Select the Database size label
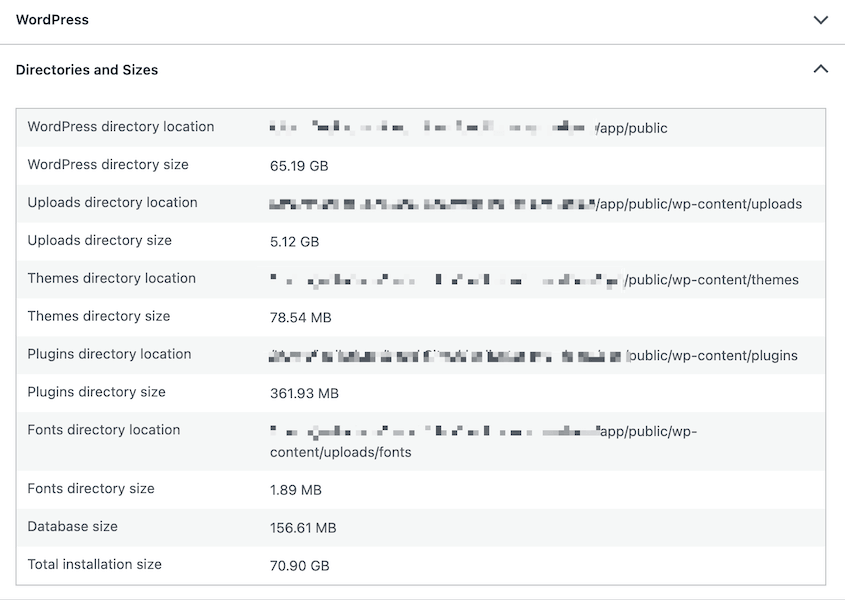This screenshot has width=845, height=600. [73, 527]
